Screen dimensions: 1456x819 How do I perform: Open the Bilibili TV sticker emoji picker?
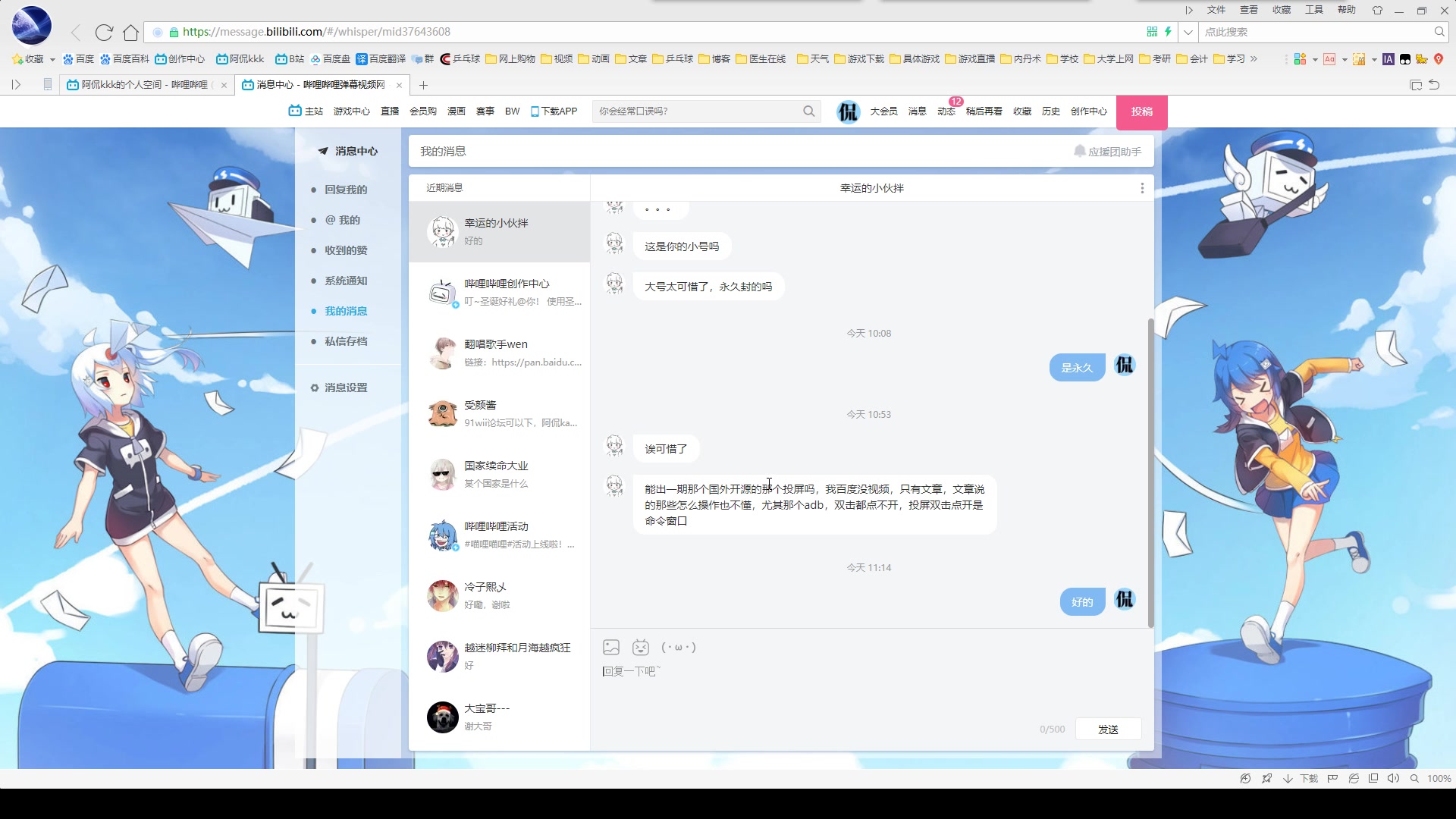(641, 647)
